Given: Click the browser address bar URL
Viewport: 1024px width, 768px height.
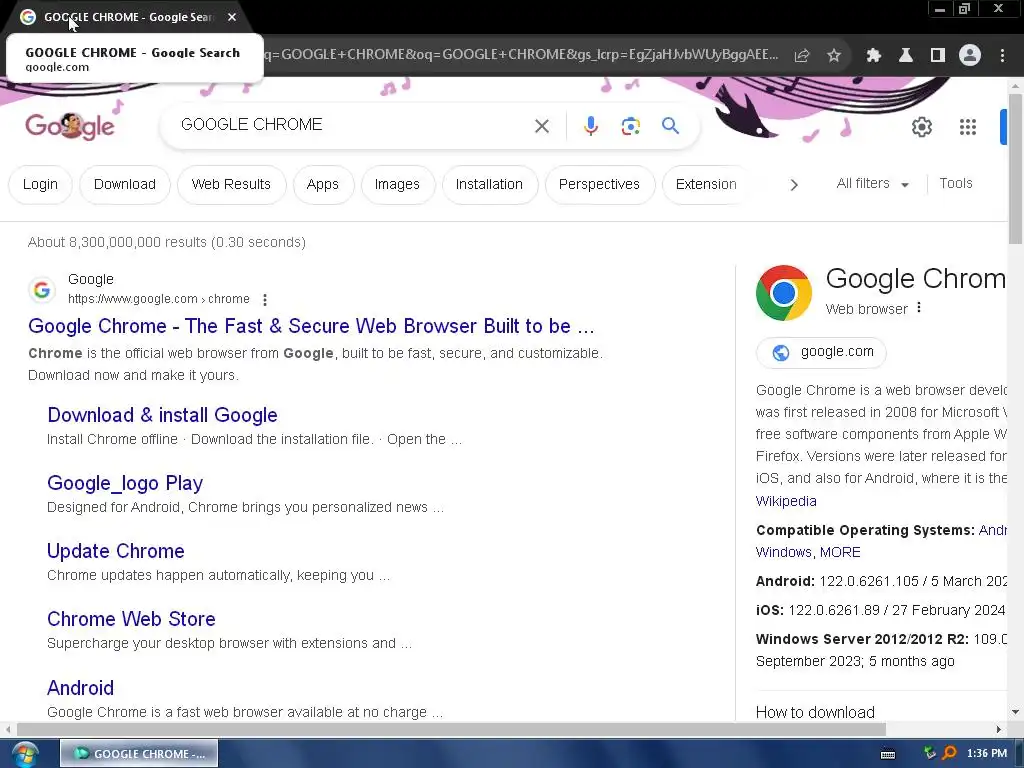Looking at the screenshot, I should point(520,54).
